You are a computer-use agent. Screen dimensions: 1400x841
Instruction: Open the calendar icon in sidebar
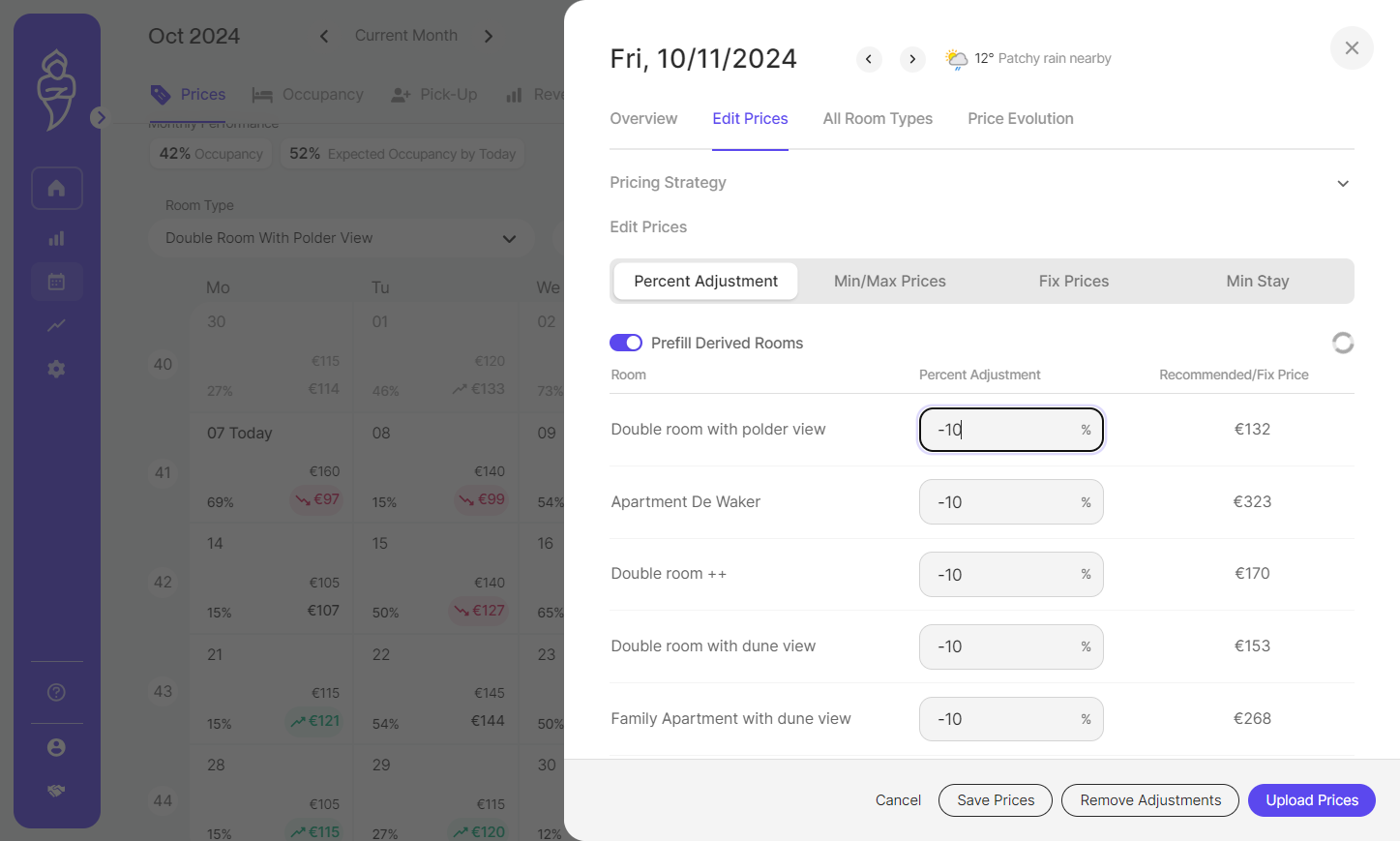pyautogui.click(x=56, y=282)
